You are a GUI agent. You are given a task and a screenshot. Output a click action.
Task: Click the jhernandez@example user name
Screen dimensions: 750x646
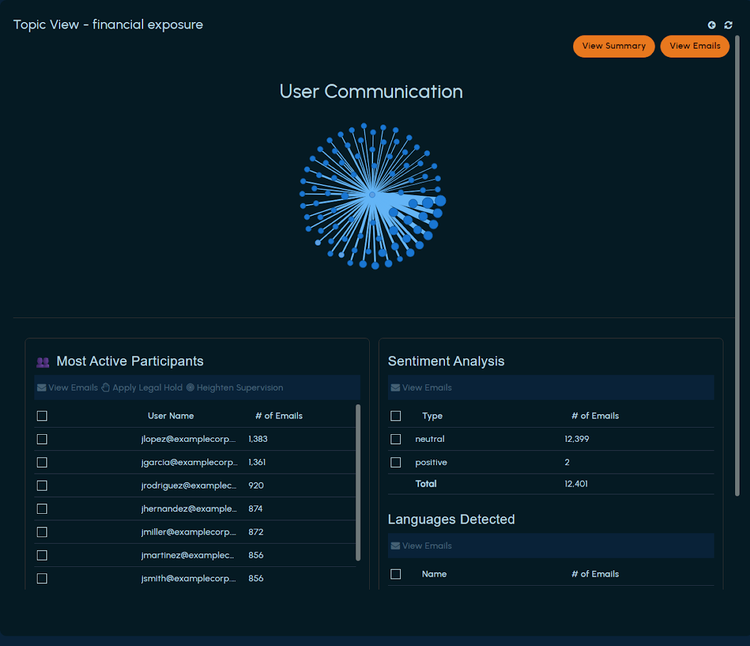pyautogui.click(x=188, y=509)
